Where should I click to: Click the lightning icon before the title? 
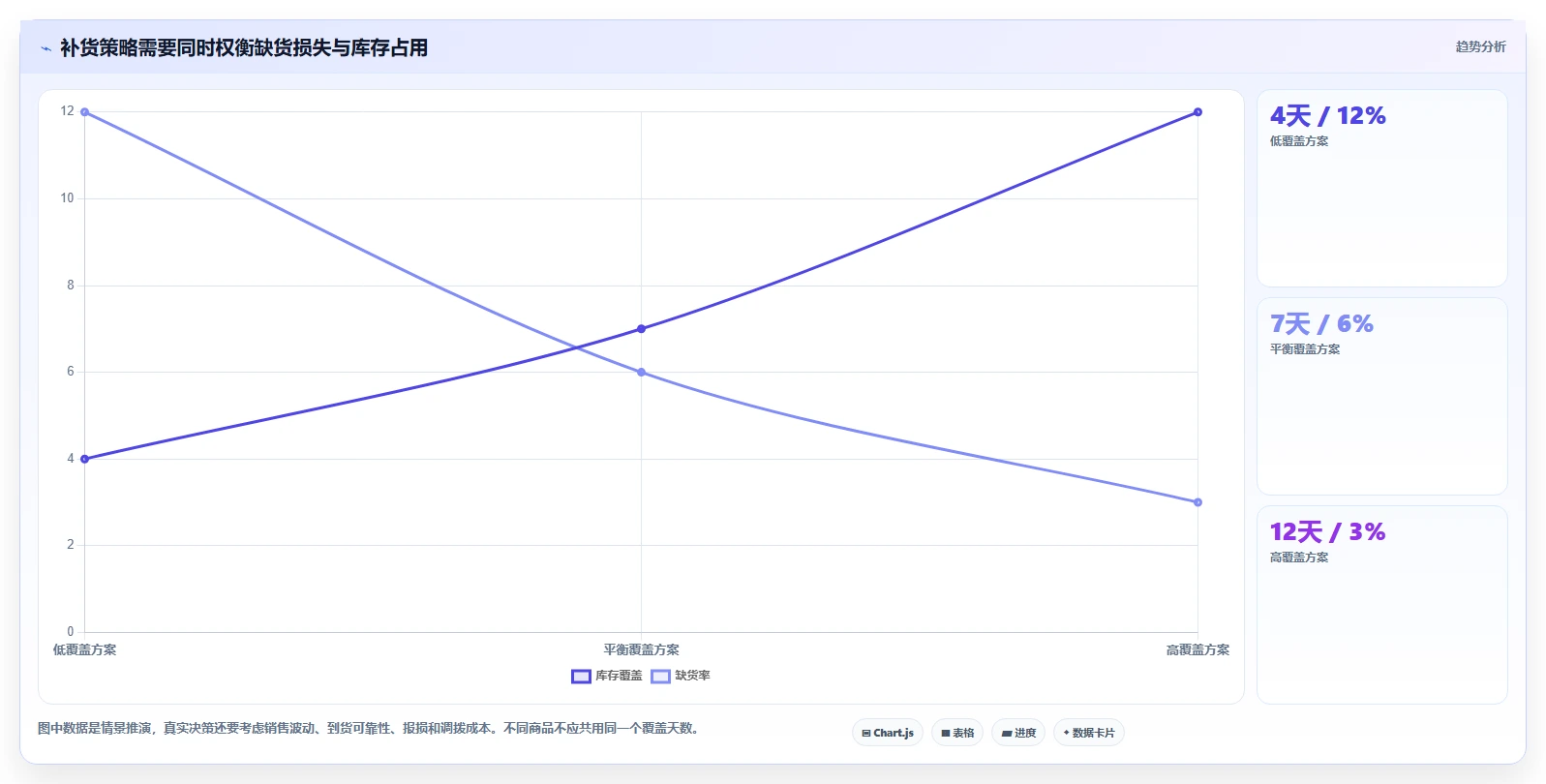46,48
